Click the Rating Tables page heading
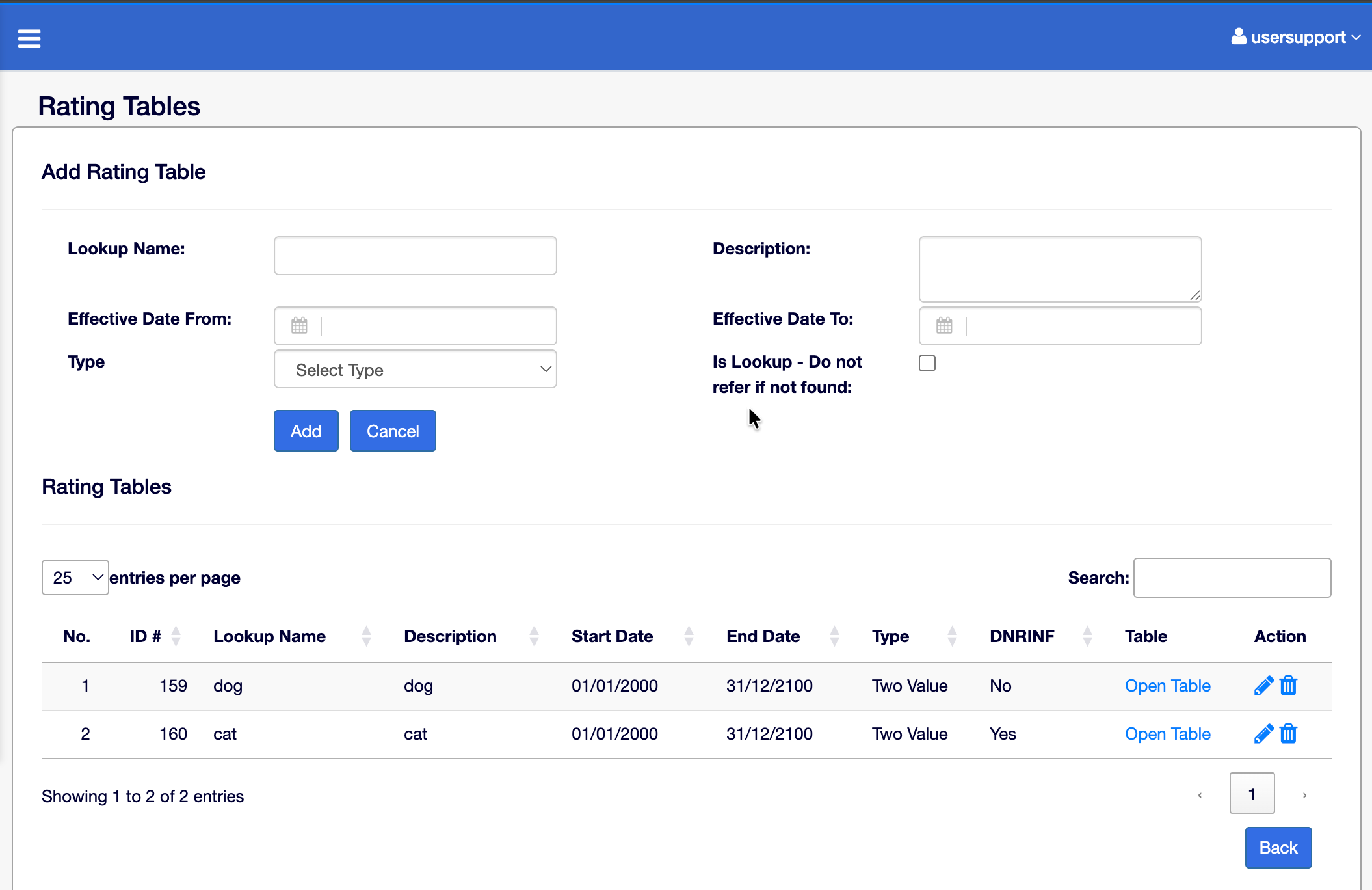This screenshot has width=1372, height=890. pos(119,105)
